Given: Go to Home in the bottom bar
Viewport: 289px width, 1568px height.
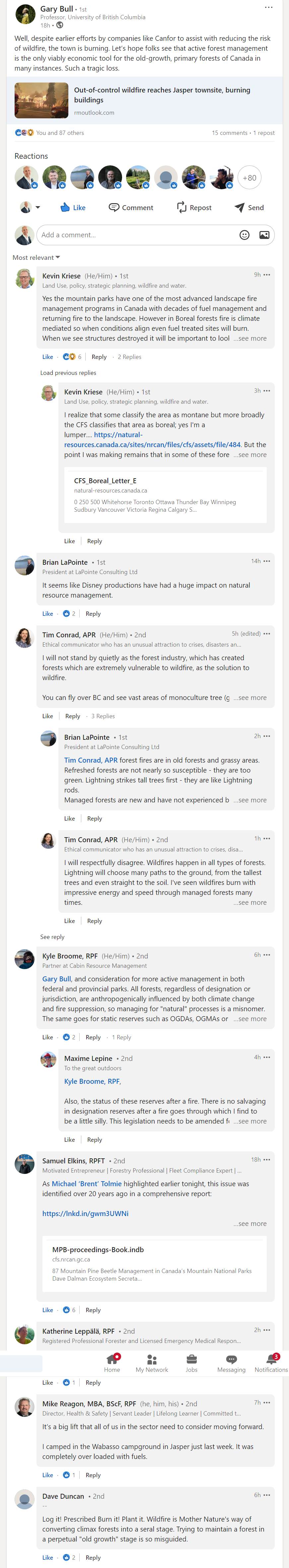Looking at the screenshot, I should (x=112, y=1364).
